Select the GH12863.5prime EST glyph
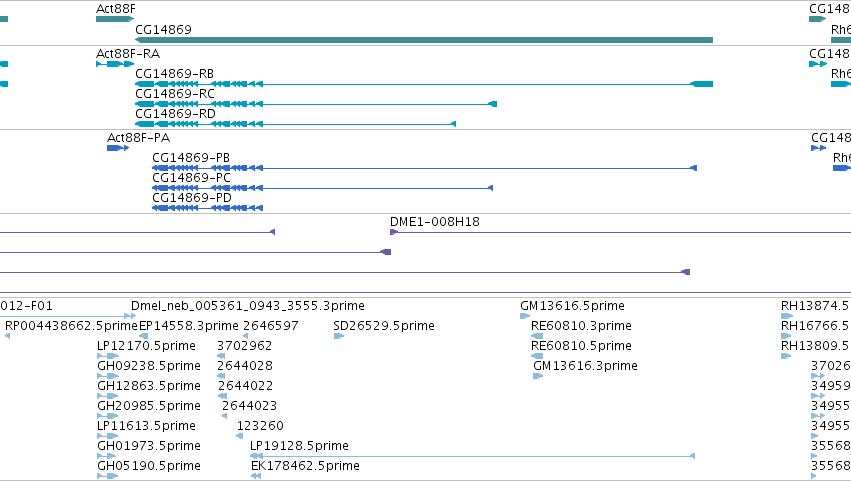 point(107,396)
